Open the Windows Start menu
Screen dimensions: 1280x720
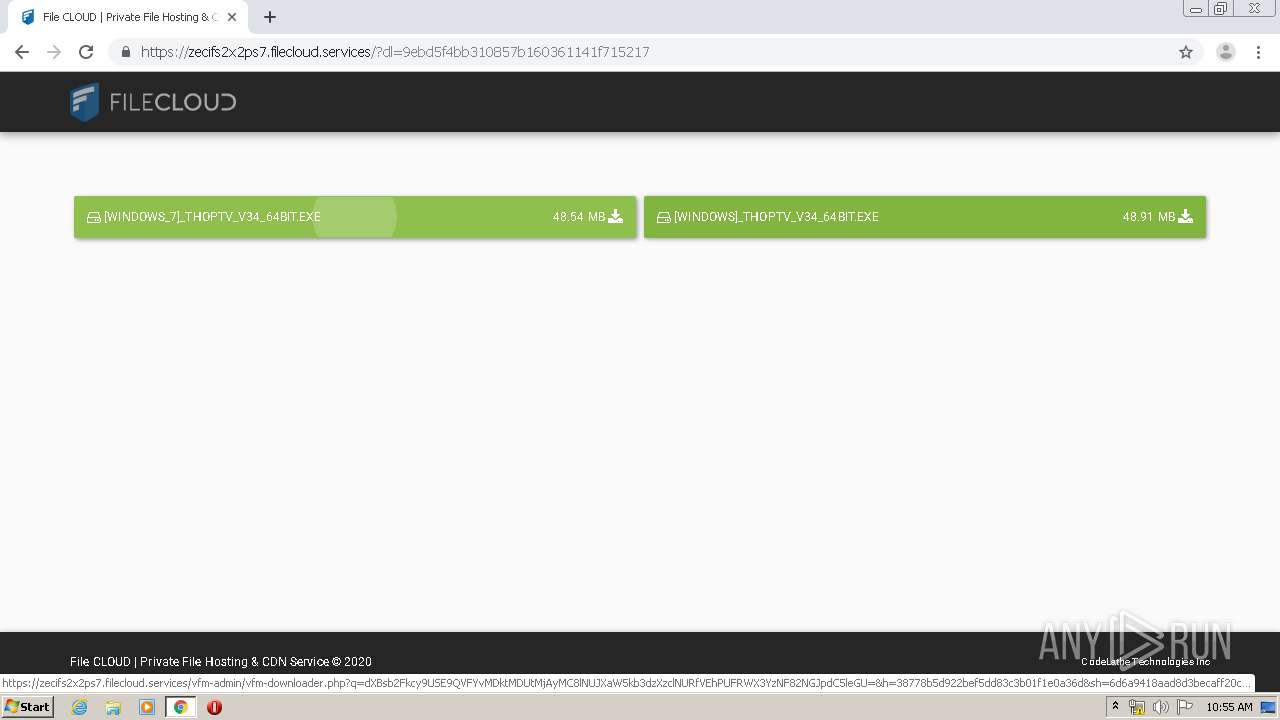tap(28, 707)
